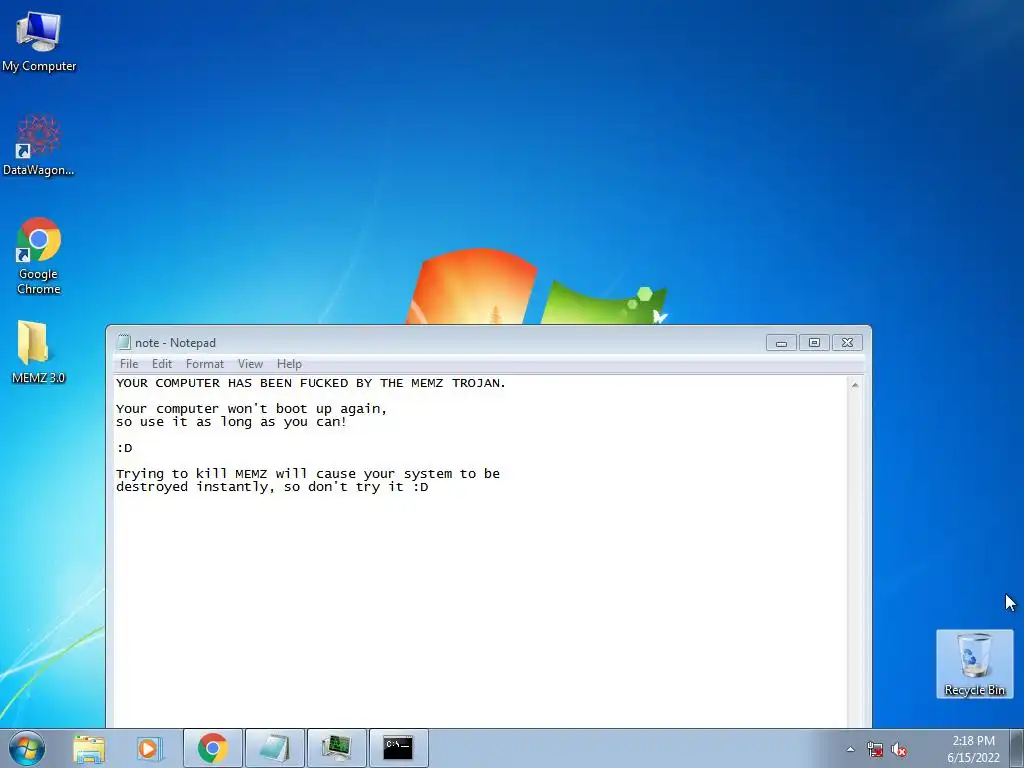Click the Notepad title bar document icon
This screenshot has height=768, width=1024.
tap(123, 342)
